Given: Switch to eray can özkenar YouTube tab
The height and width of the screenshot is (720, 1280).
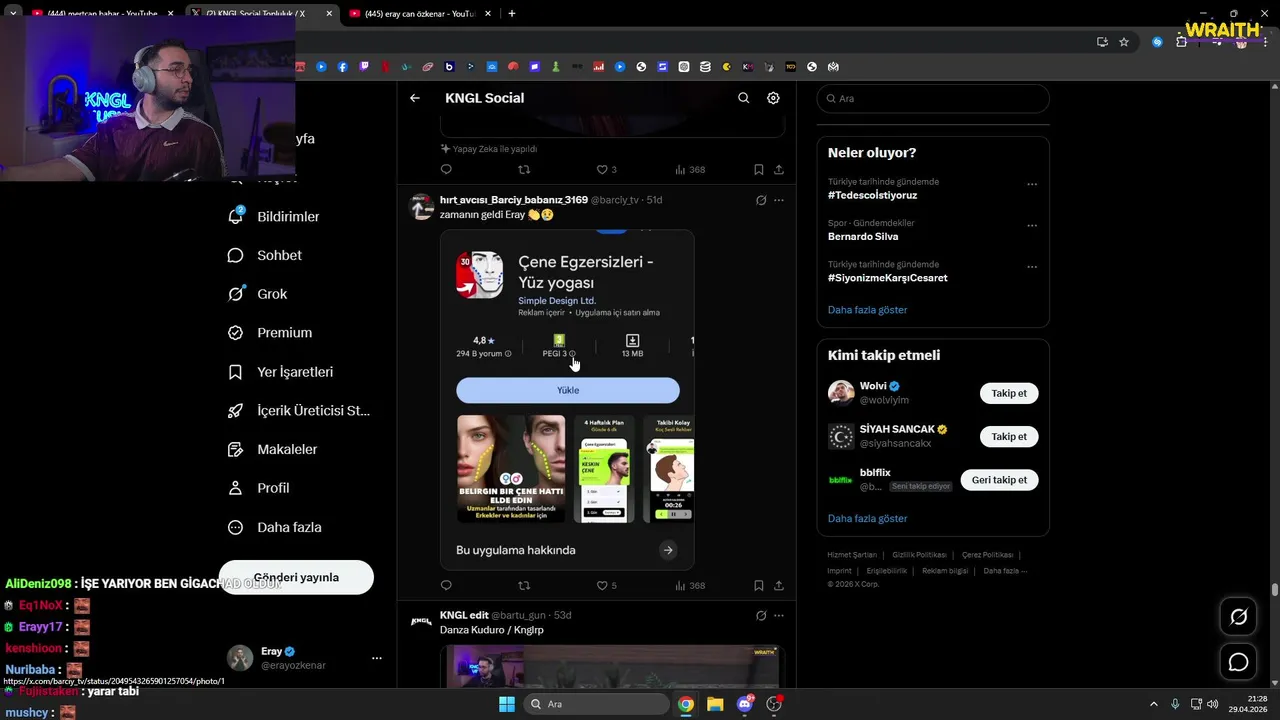Looking at the screenshot, I should pos(420,14).
